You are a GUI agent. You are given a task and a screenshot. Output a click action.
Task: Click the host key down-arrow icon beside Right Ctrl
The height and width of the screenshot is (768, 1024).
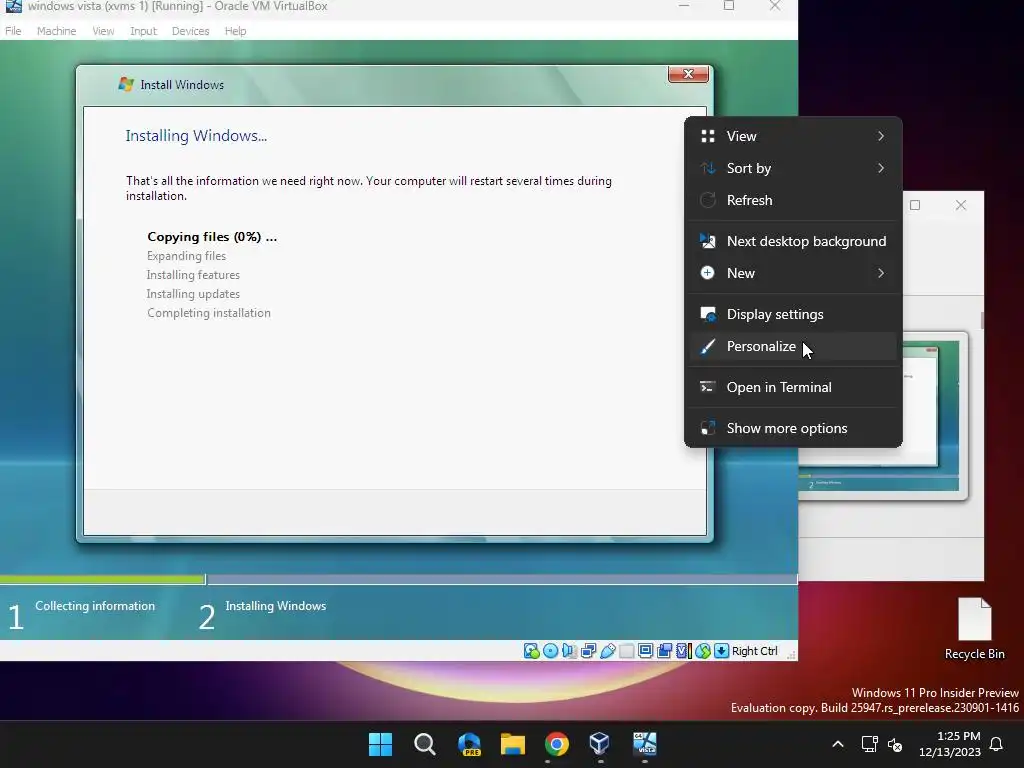[721, 650]
